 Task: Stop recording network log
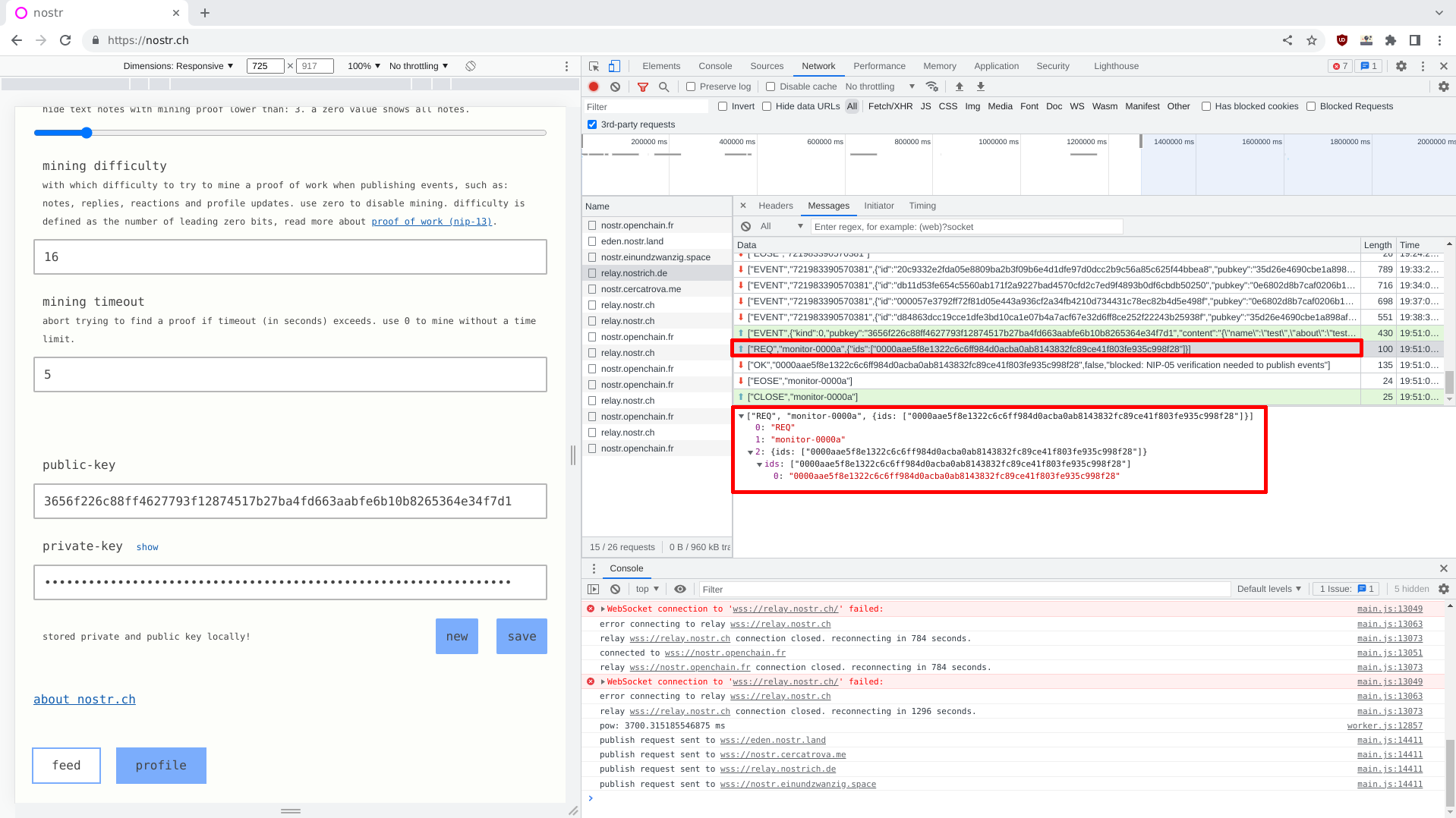pos(594,87)
